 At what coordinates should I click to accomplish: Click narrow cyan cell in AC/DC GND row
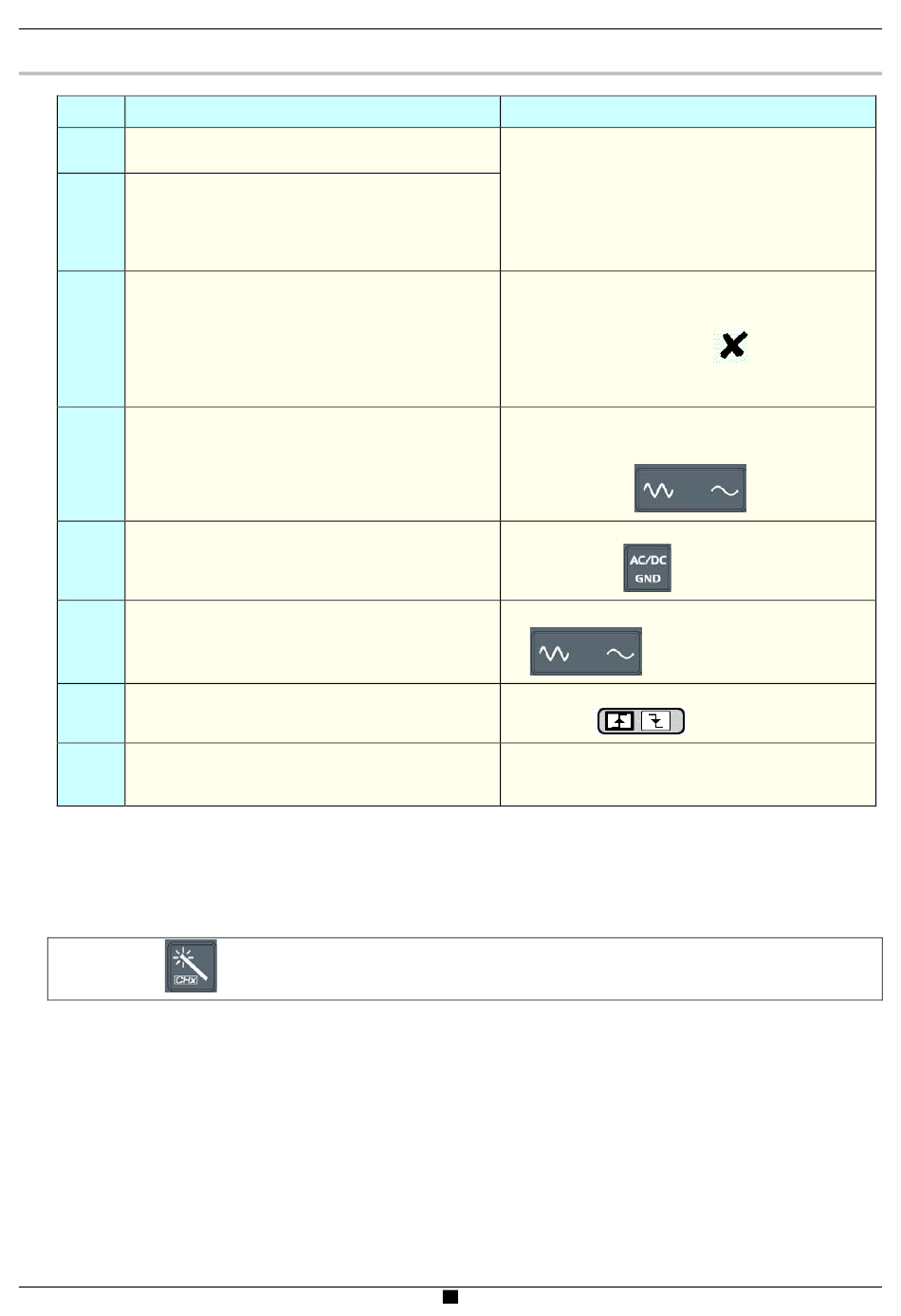pos(91,560)
